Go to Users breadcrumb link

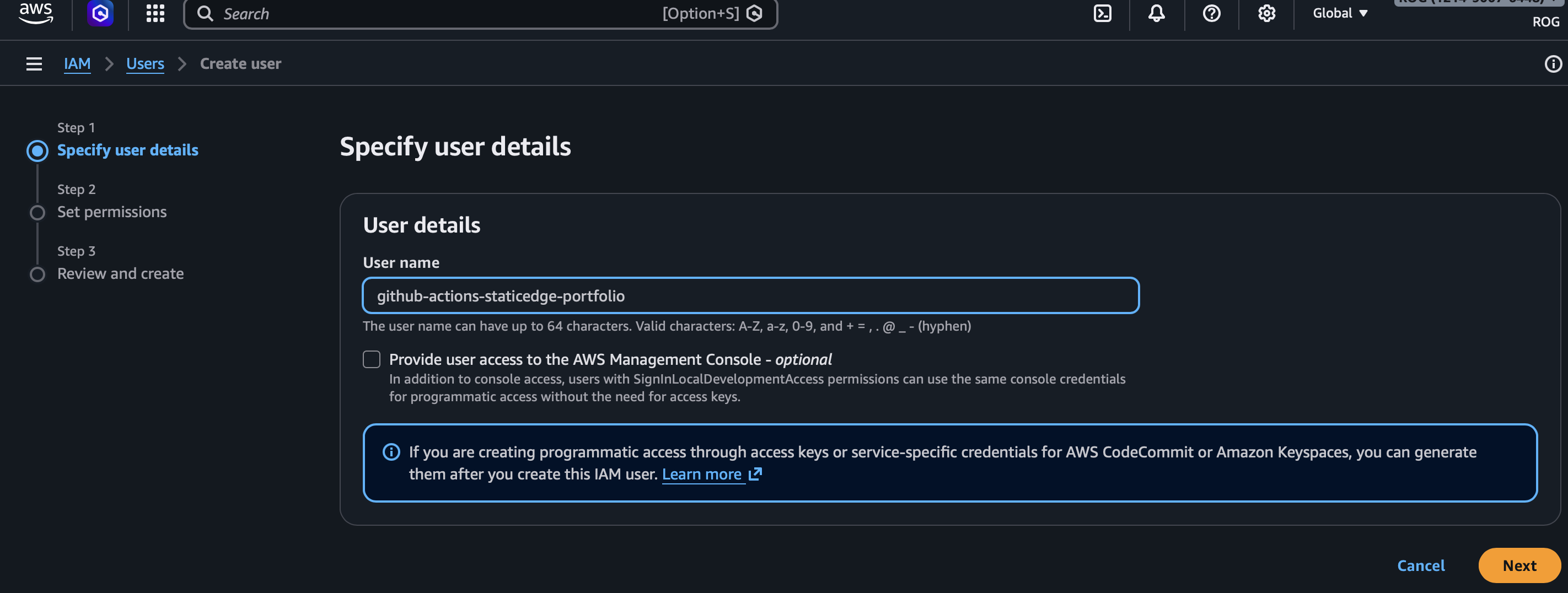[145, 64]
